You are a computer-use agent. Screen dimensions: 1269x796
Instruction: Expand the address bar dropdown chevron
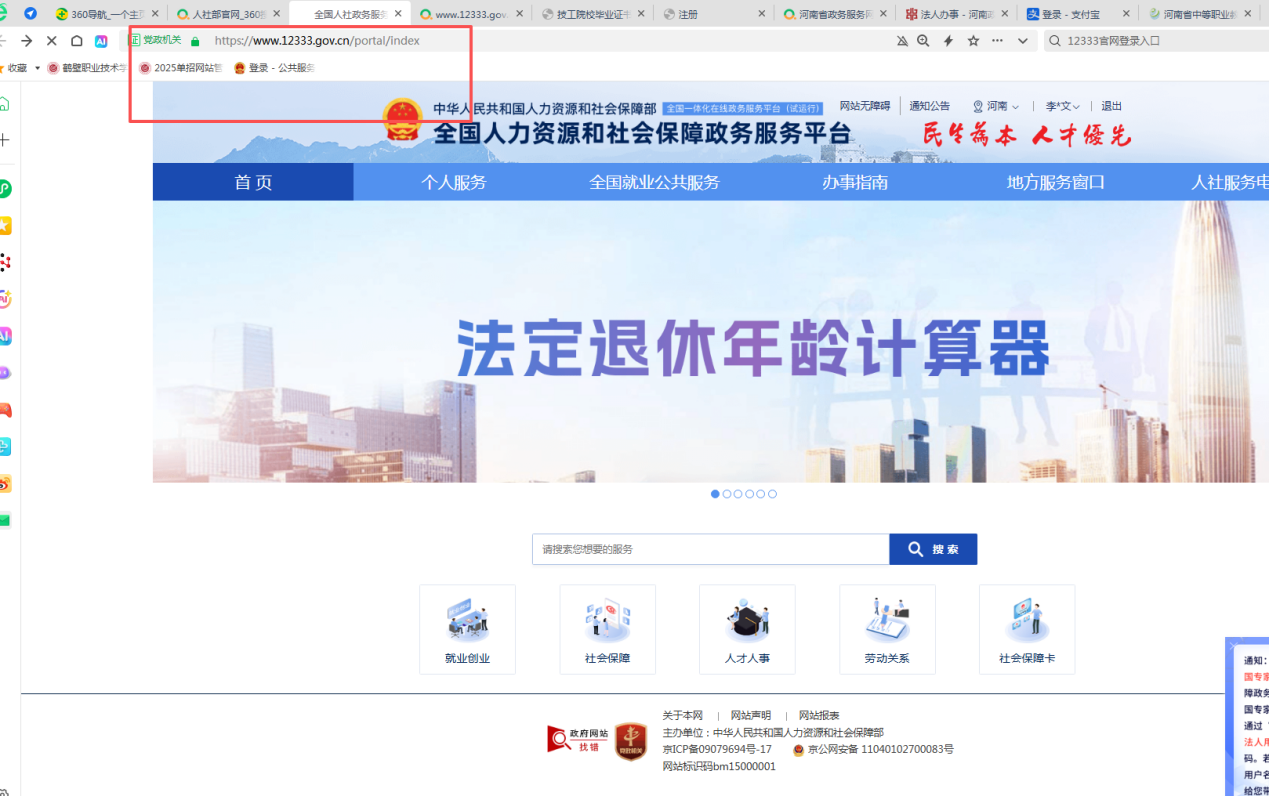(1022, 41)
